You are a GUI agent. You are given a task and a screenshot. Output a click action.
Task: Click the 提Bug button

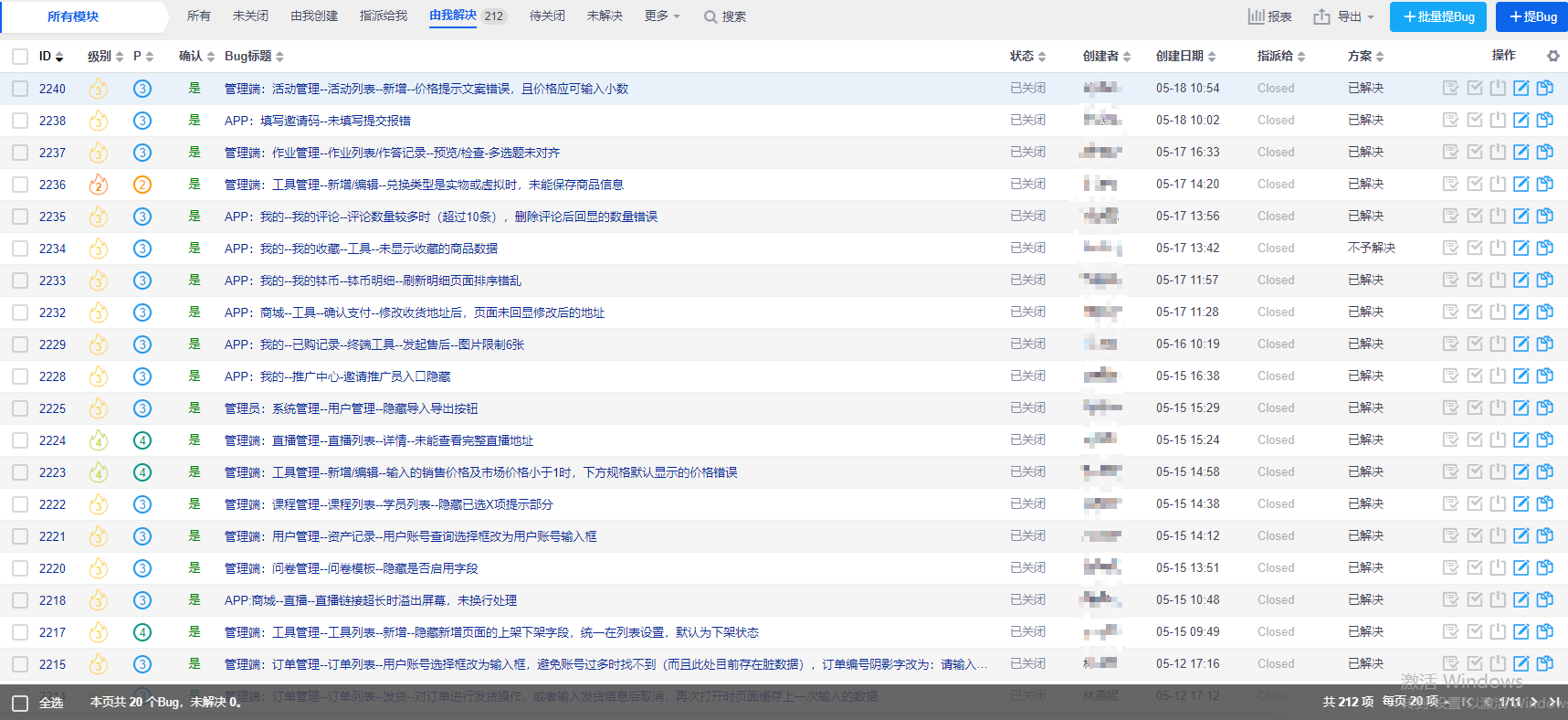point(1531,16)
